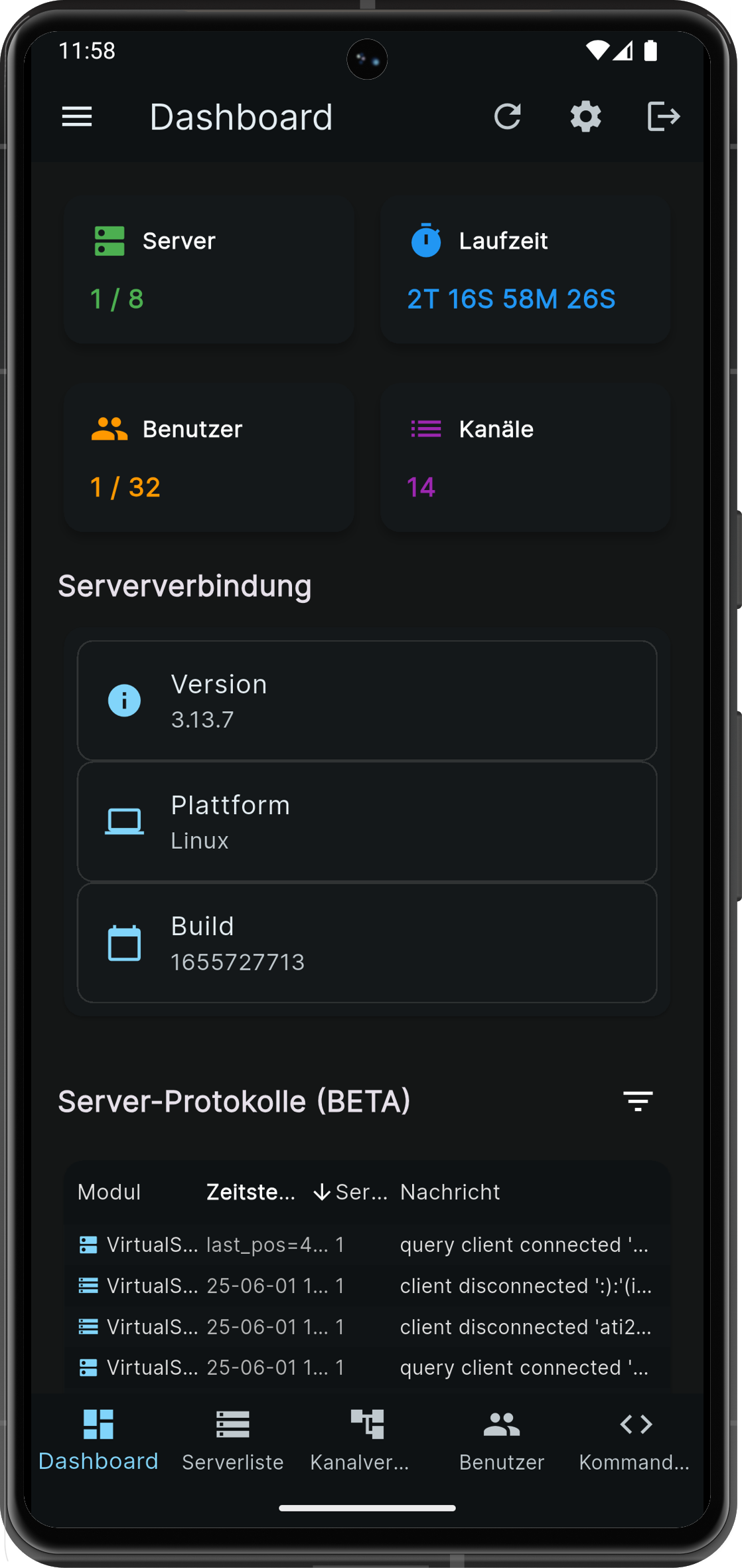Open the navigation drawer menu
Viewport: 742px width, 1568px height.
pos(76,116)
